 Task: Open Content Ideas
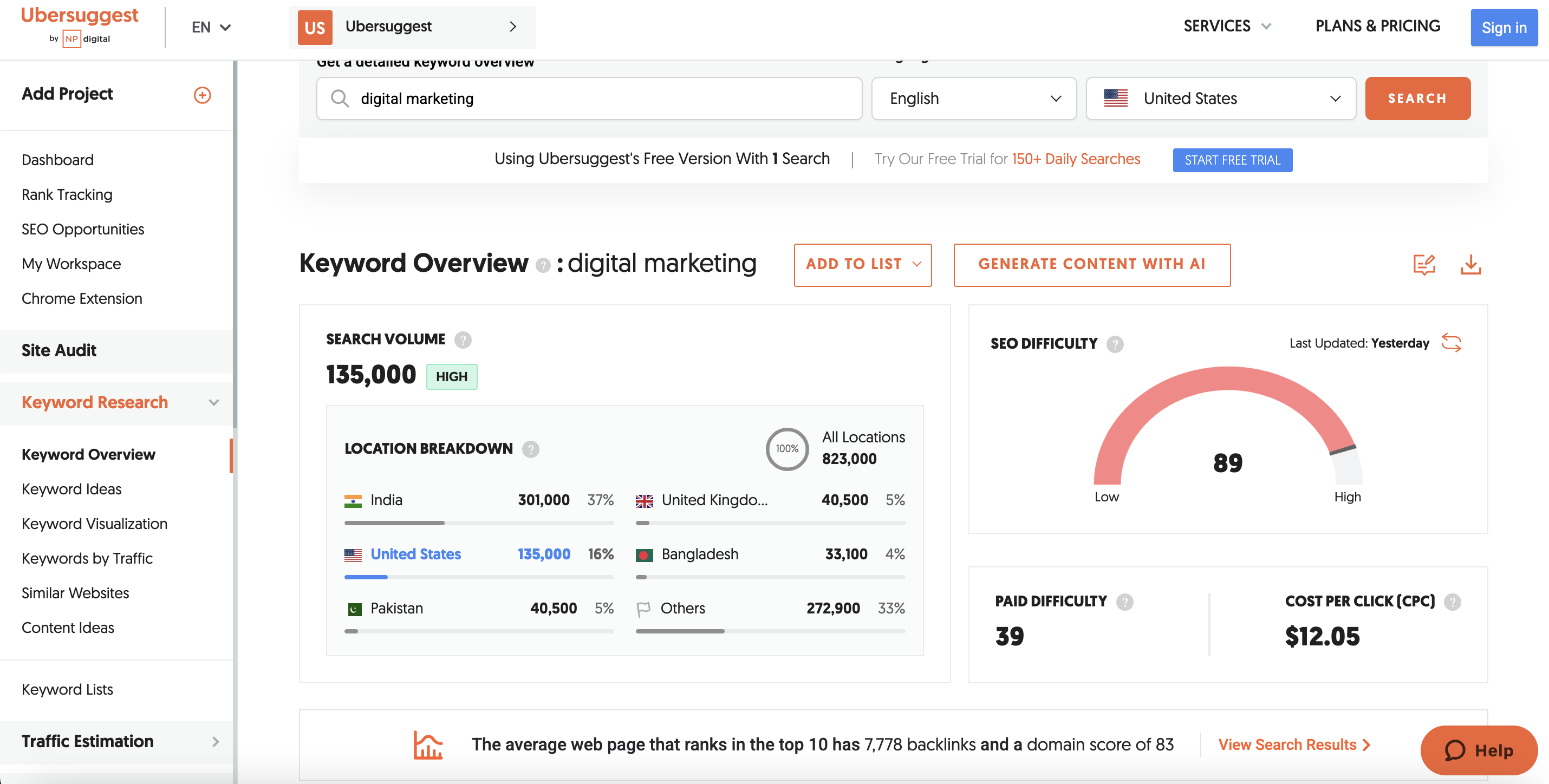(68, 628)
